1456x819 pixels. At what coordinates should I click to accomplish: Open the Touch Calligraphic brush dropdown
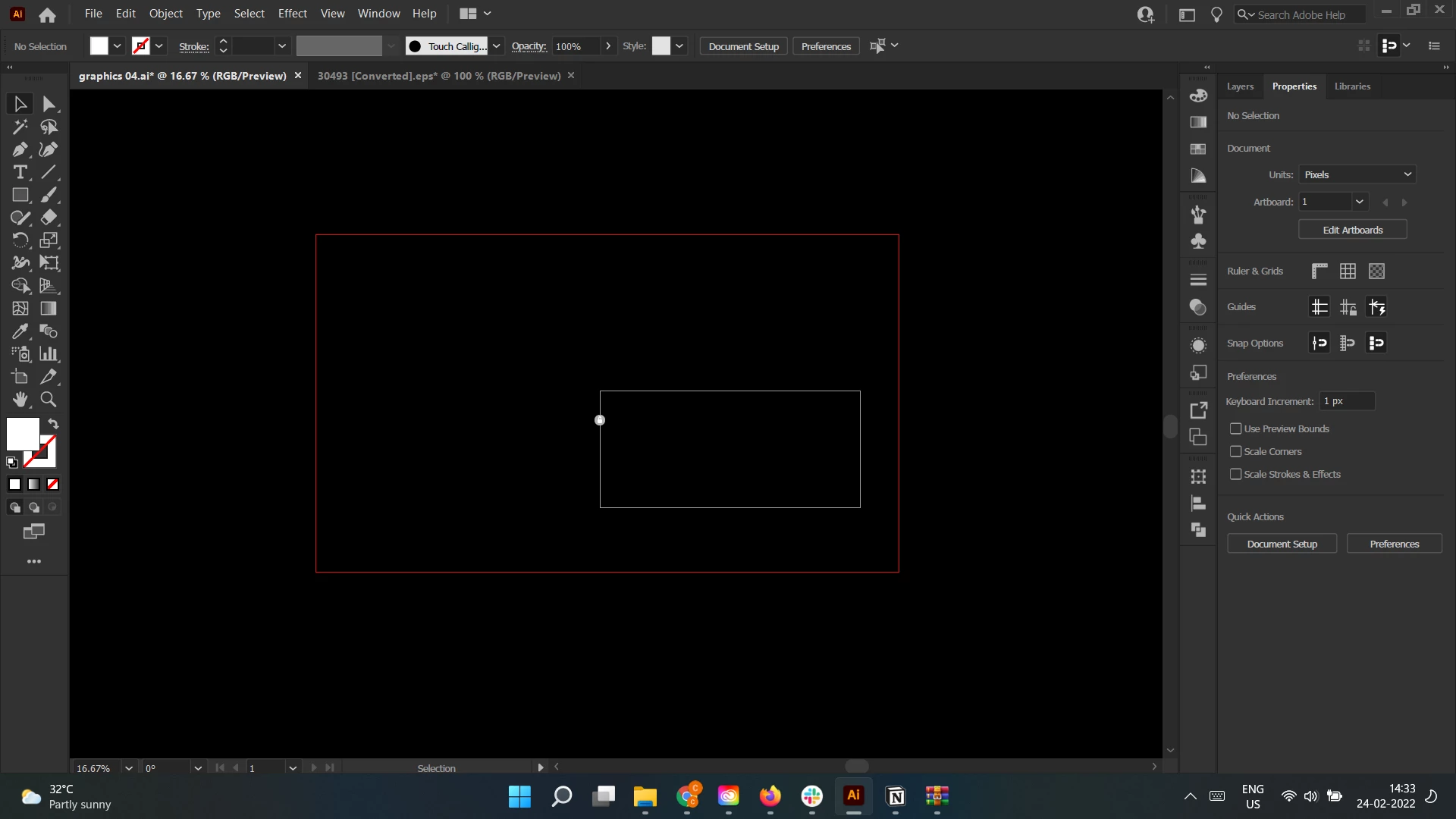496,46
